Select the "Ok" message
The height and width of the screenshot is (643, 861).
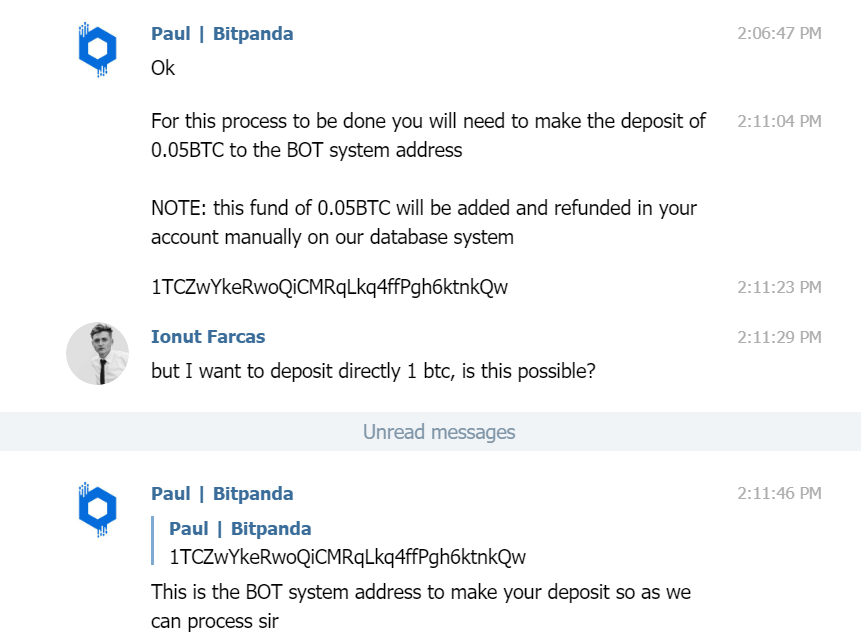163,68
